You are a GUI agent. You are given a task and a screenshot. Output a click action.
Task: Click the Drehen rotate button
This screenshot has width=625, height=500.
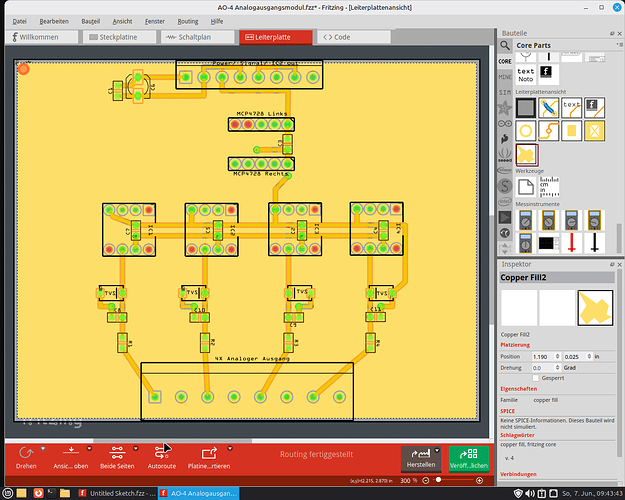click(x=26, y=457)
